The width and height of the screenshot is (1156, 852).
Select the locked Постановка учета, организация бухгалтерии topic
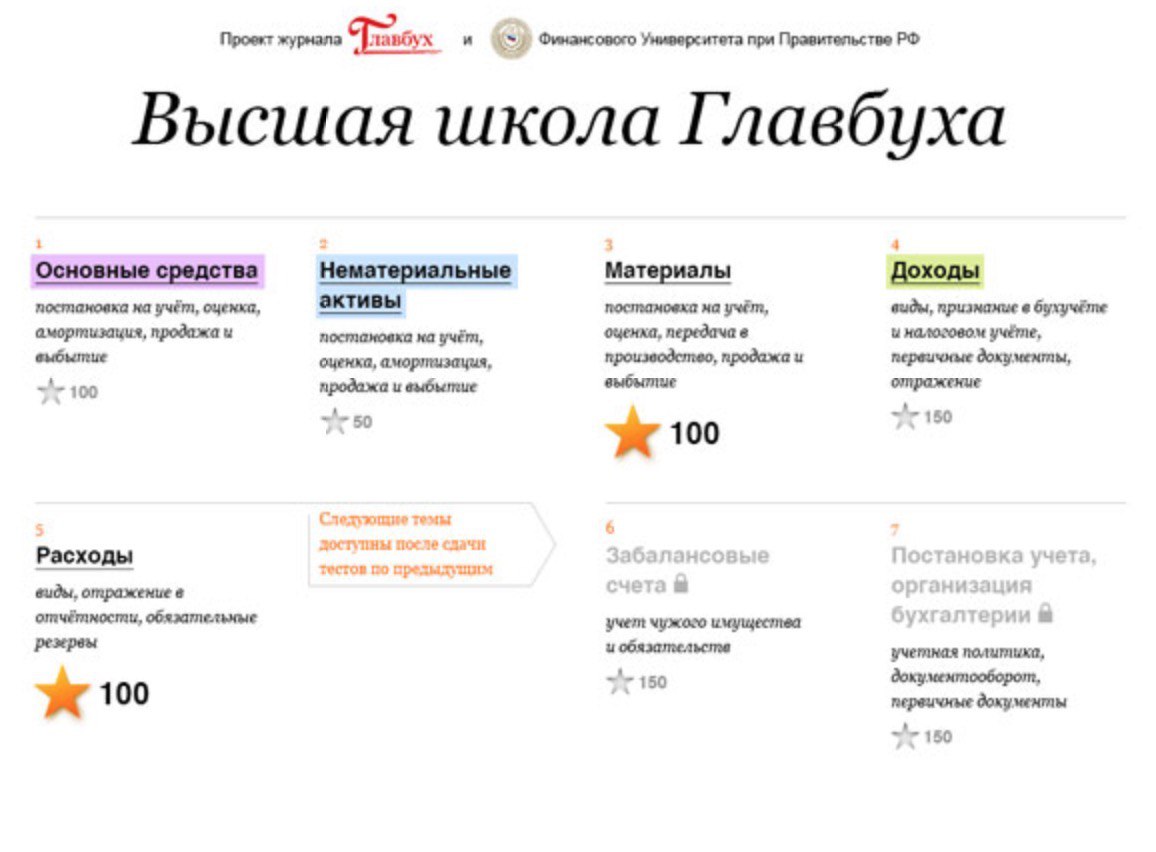pos(993,585)
